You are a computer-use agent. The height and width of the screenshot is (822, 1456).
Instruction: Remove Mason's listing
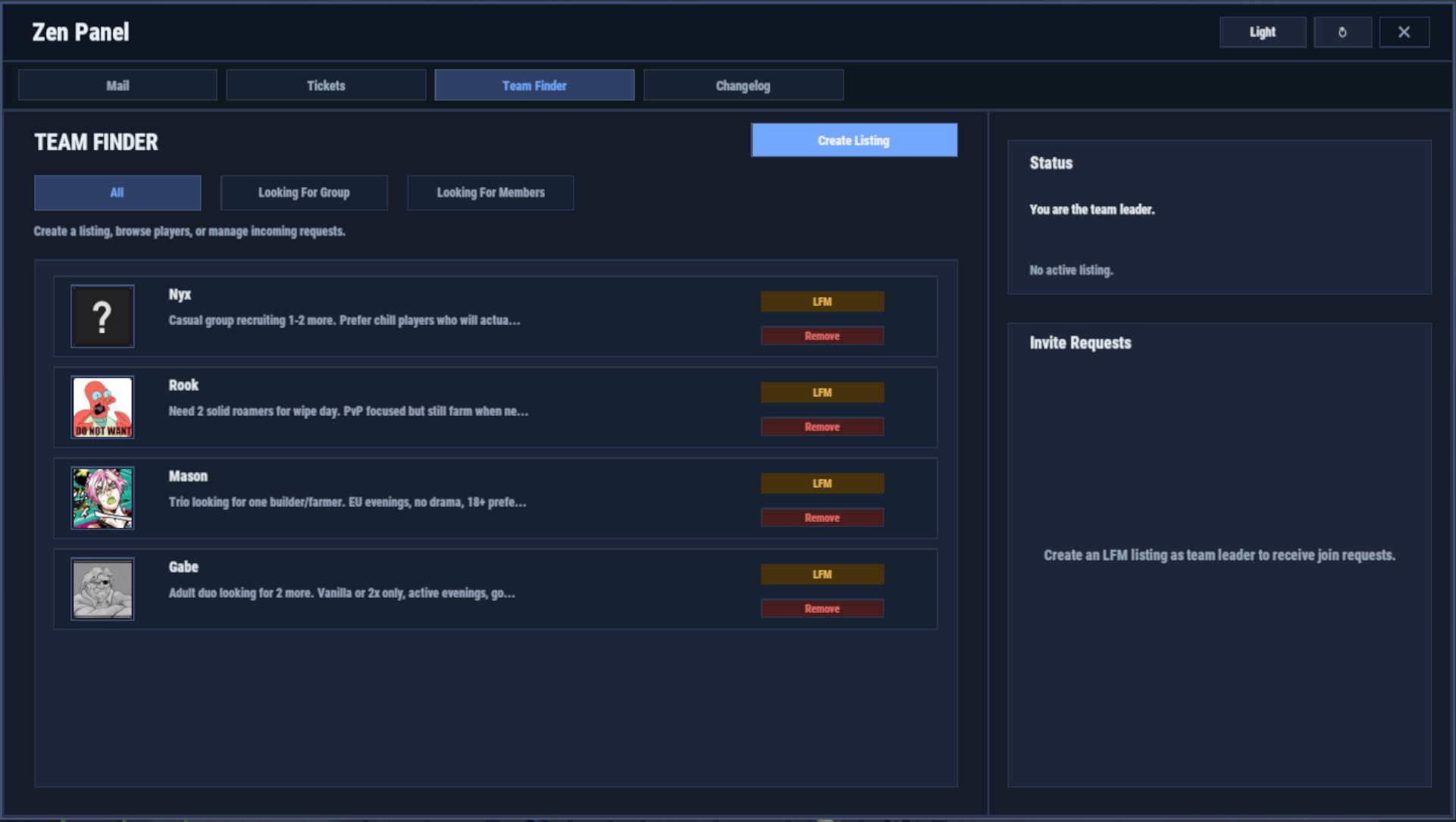point(822,517)
